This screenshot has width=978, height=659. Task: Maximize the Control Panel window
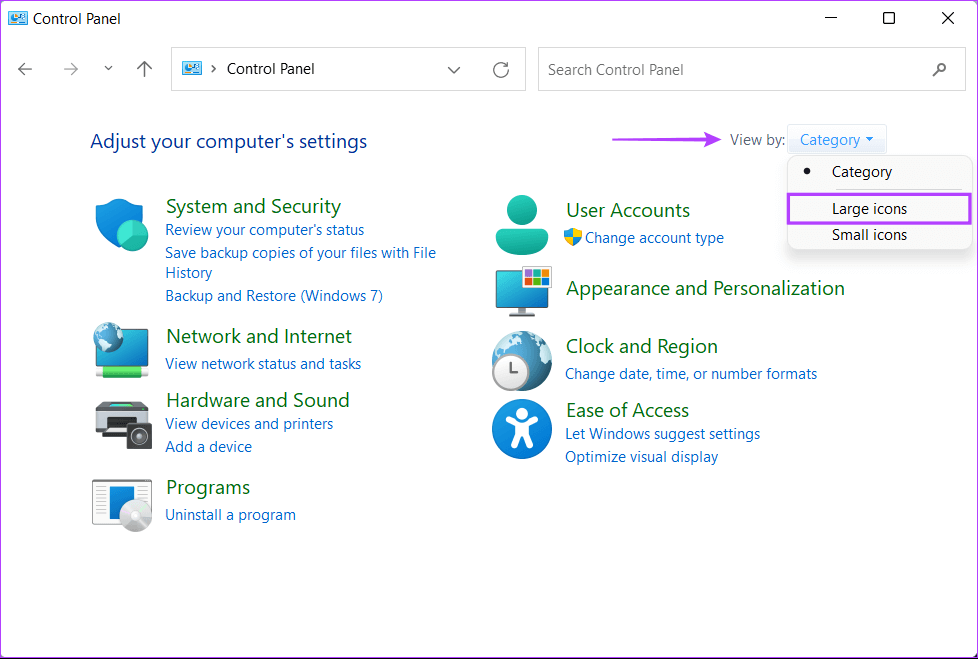[889, 18]
